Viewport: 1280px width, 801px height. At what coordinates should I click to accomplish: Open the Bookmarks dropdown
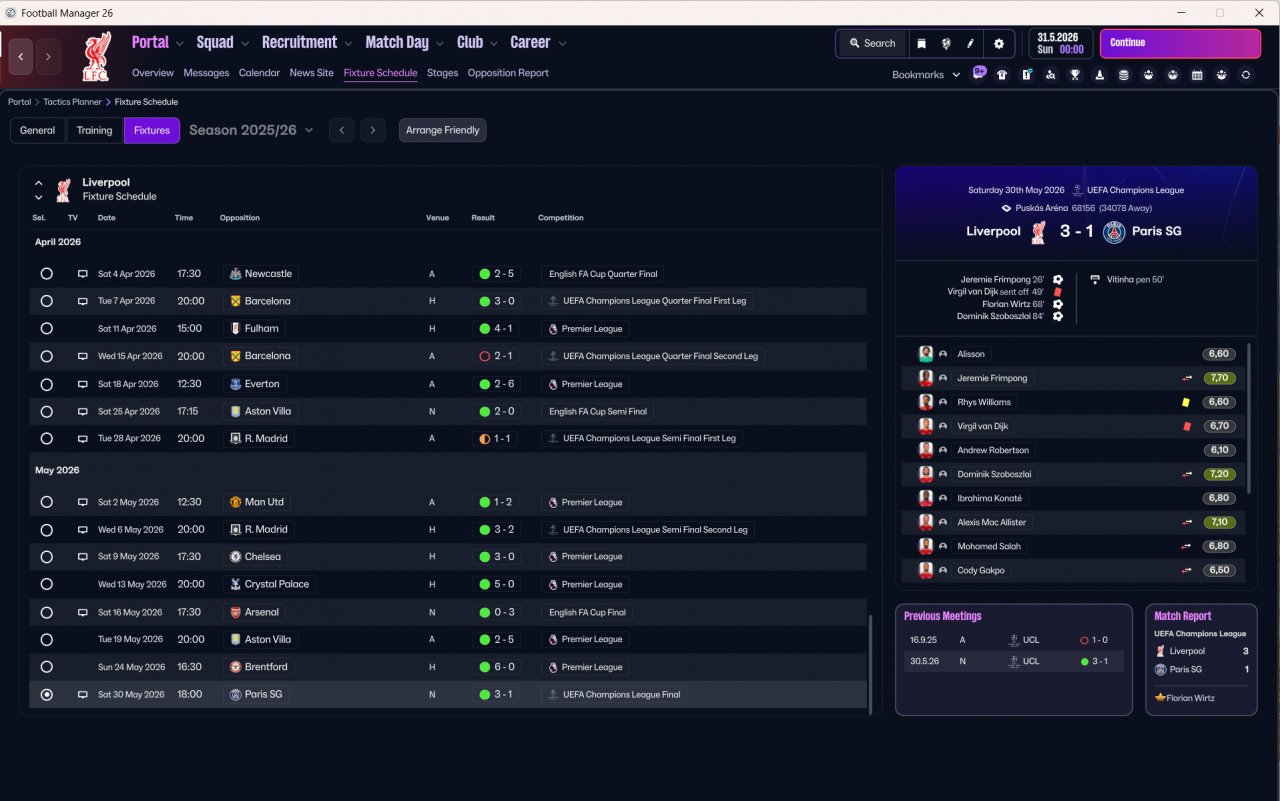coord(926,75)
